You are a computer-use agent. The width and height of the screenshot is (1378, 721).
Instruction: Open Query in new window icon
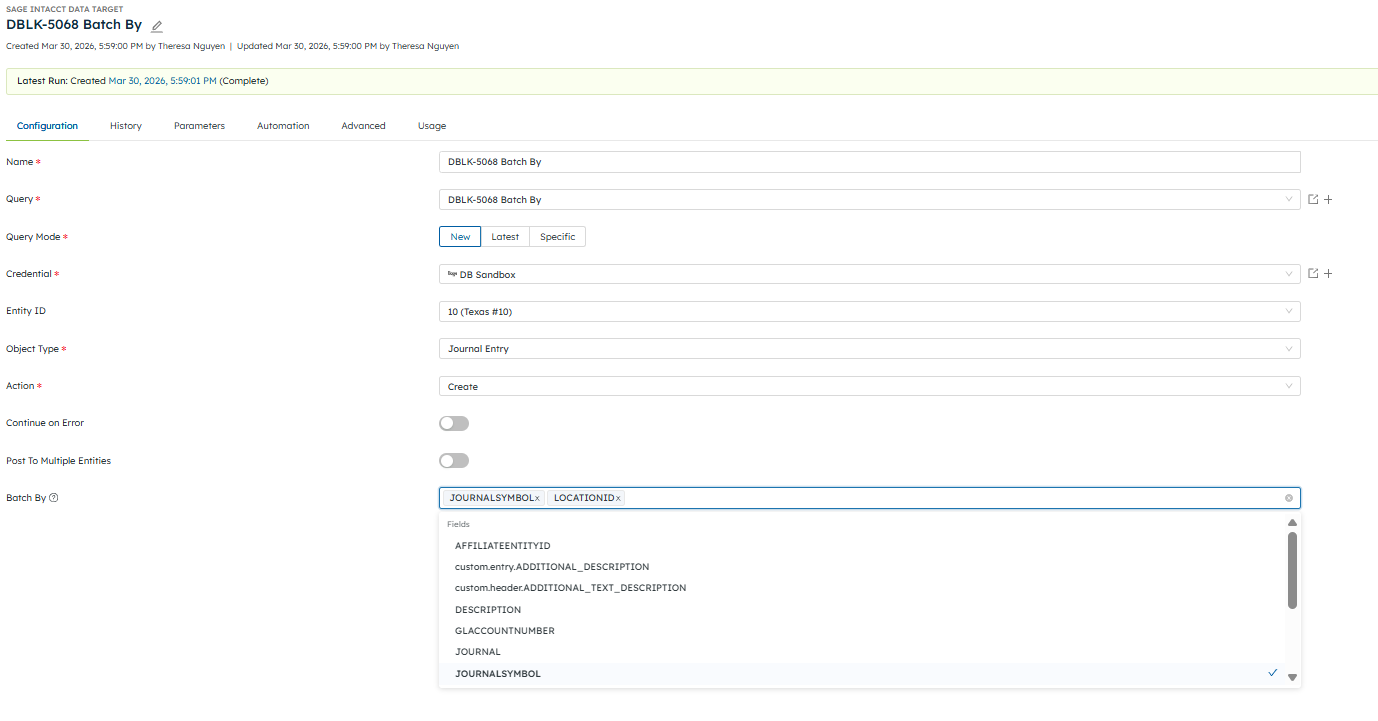pos(1313,199)
